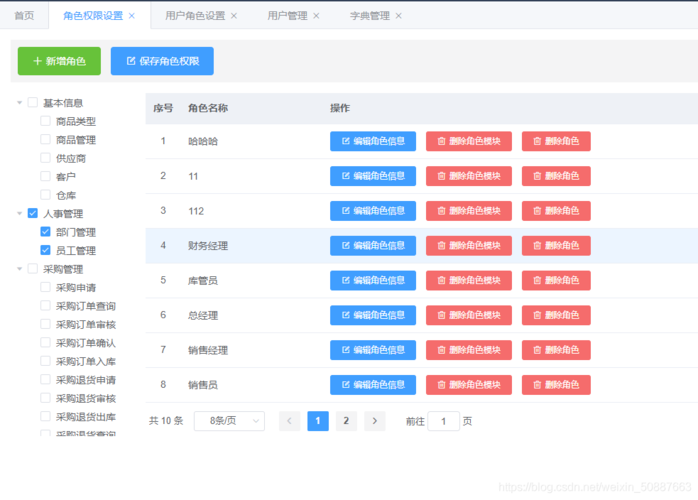Screen dimensions: 698x500
Task: Check the 商品类型 checkbox
Action: click(x=45, y=121)
